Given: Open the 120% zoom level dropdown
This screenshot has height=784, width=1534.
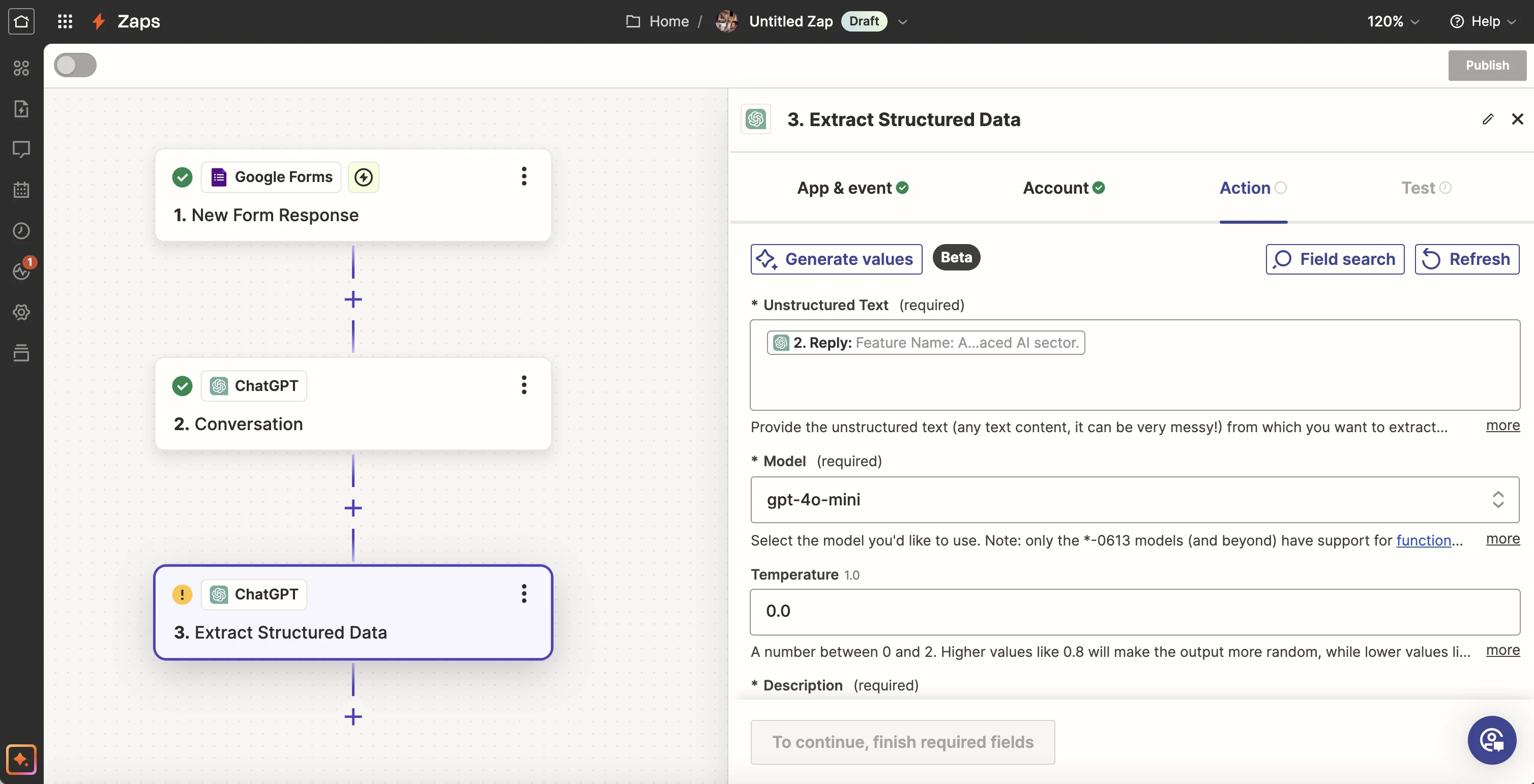Looking at the screenshot, I should coord(1393,21).
